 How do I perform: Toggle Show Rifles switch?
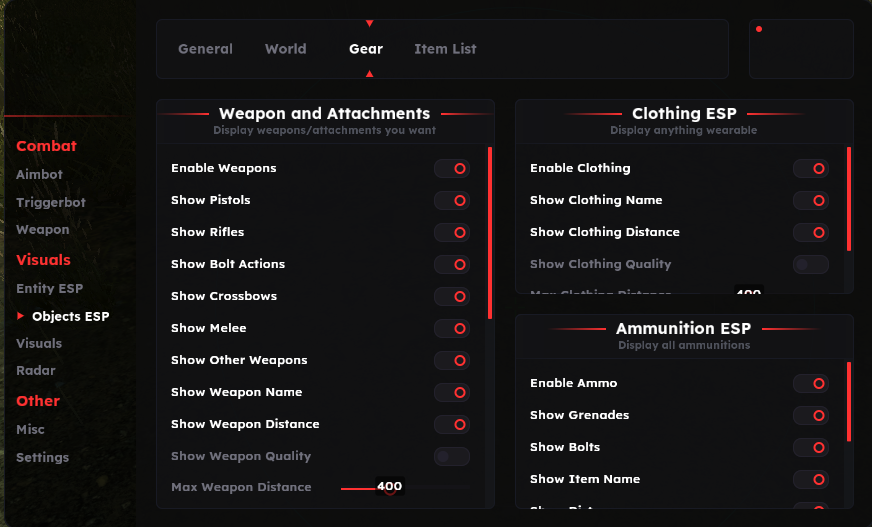[x=452, y=232]
